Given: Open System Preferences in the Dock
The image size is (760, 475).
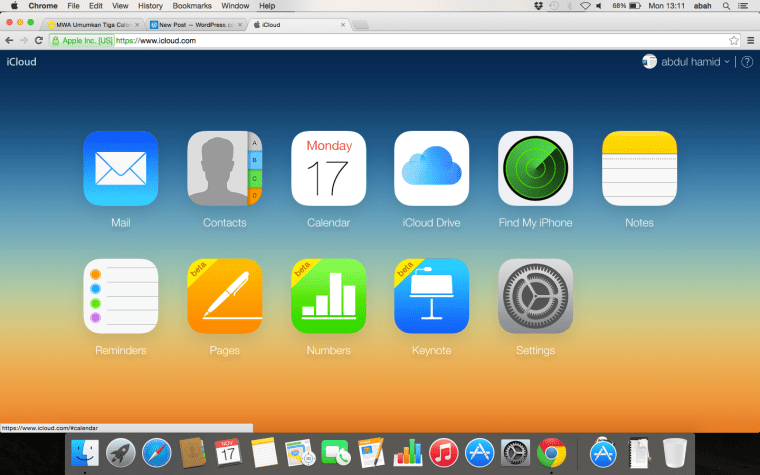Looking at the screenshot, I should pos(515,453).
